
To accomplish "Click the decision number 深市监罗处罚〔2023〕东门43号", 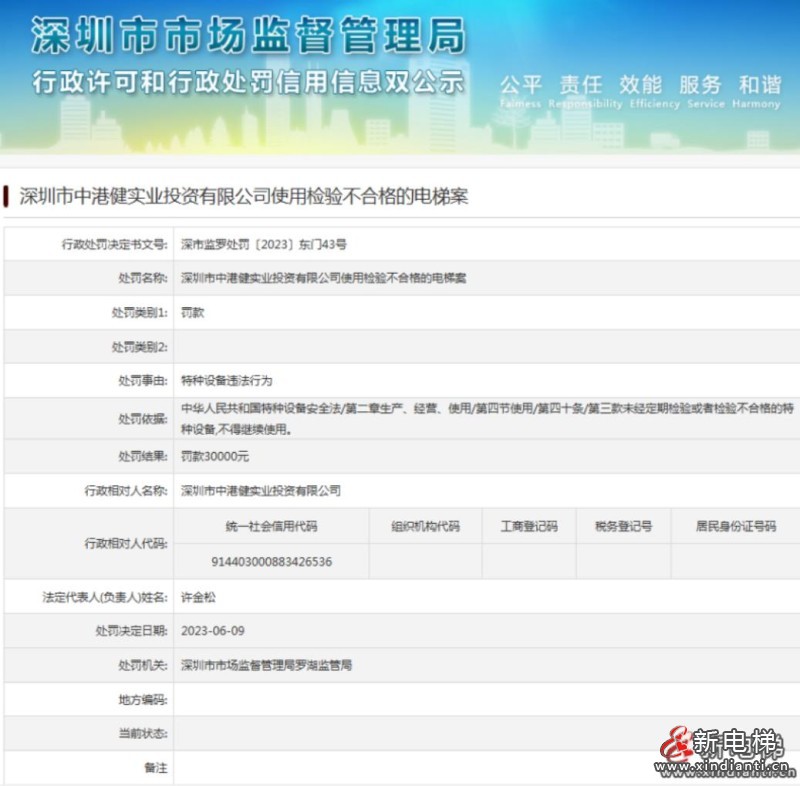I will 263,244.
